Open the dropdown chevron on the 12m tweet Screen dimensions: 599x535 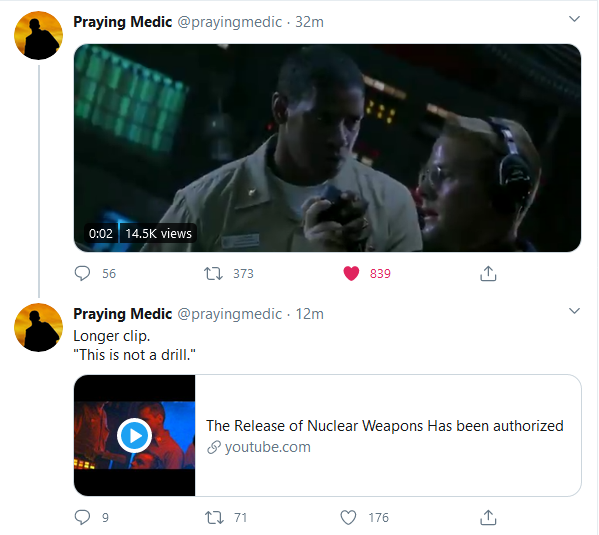click(574, 311)
